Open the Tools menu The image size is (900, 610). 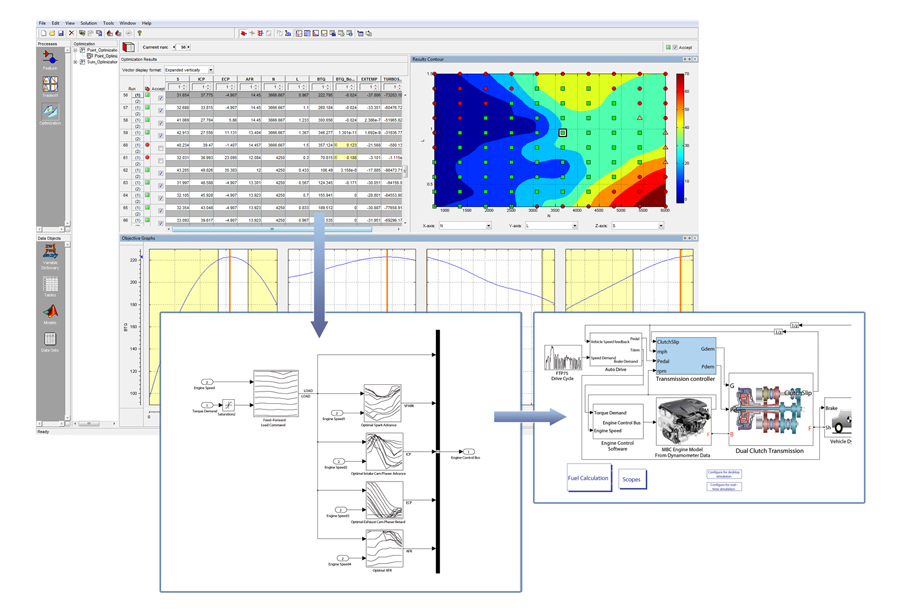coord(108,23)
